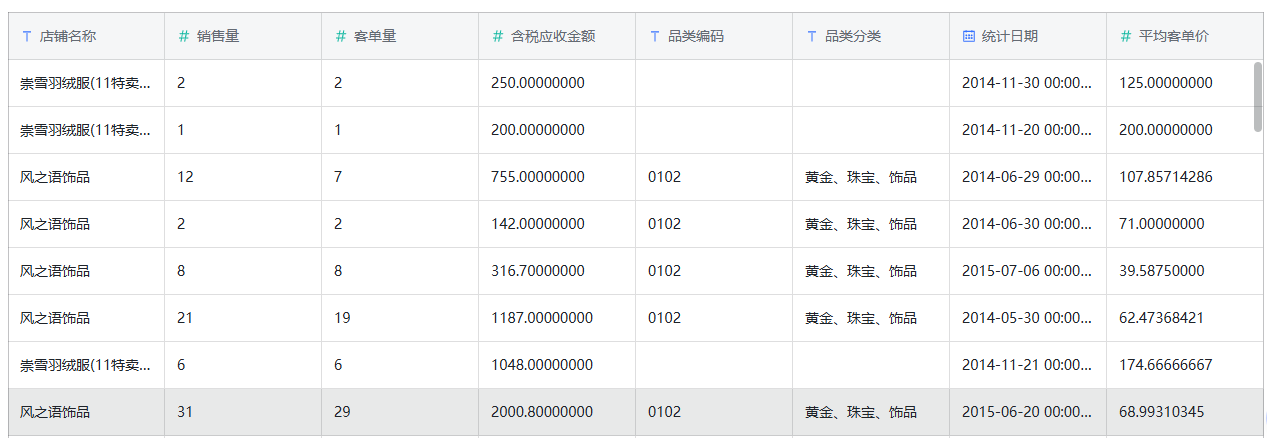Select the 含税应收金额 column header
Screen dimensions: 1267x438
557,36
